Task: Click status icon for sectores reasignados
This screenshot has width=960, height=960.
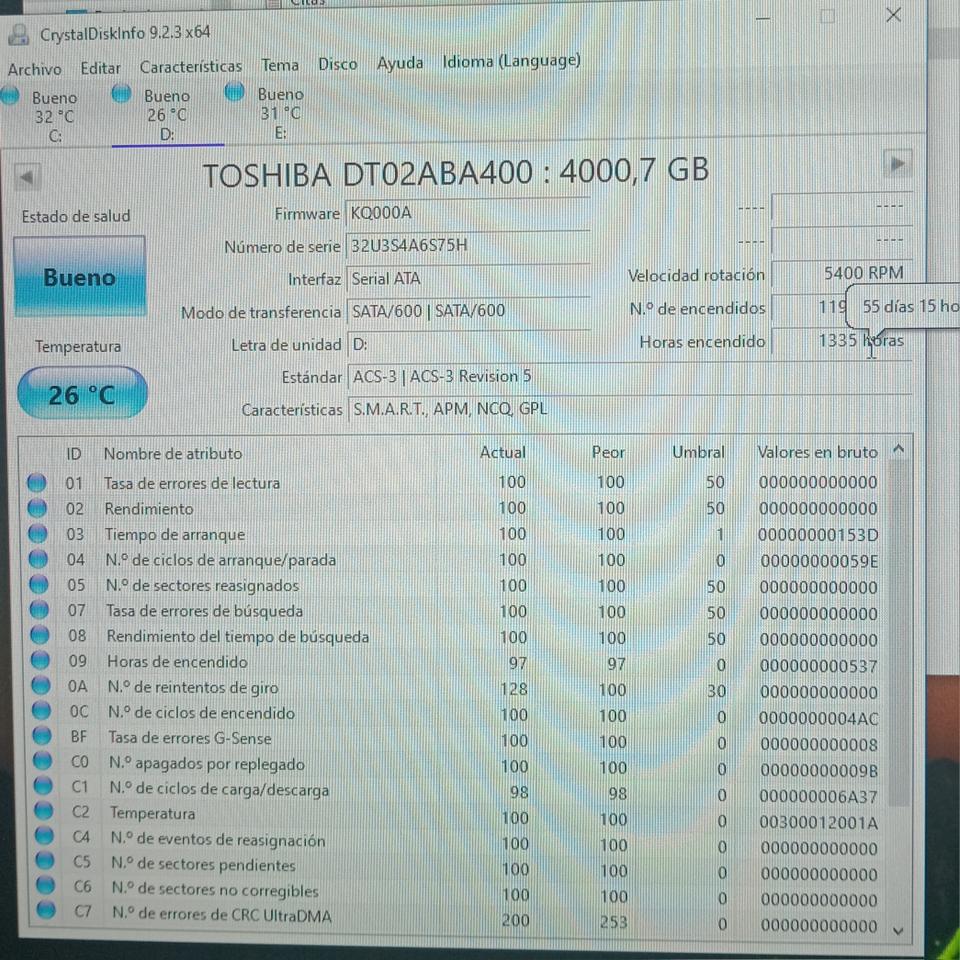Action: pyautogui.click(x=39, y=585)
